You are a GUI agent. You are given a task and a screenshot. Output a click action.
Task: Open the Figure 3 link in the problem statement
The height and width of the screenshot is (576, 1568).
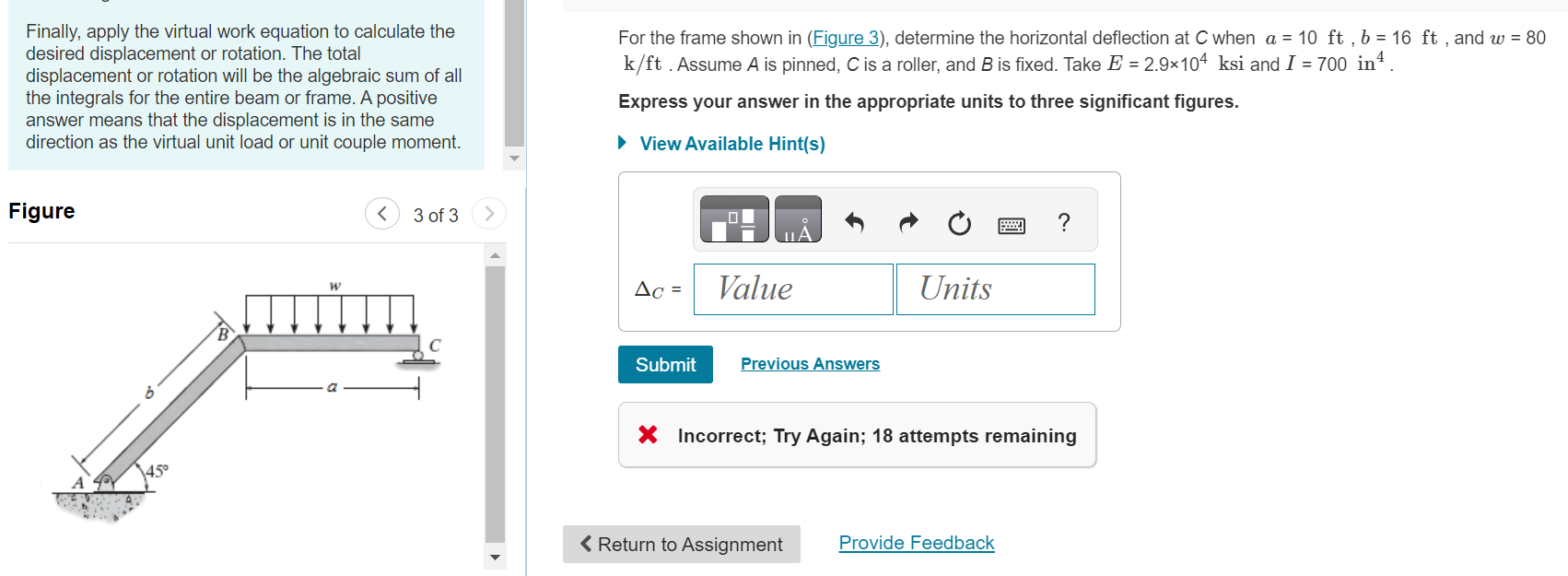click(845, 38)
